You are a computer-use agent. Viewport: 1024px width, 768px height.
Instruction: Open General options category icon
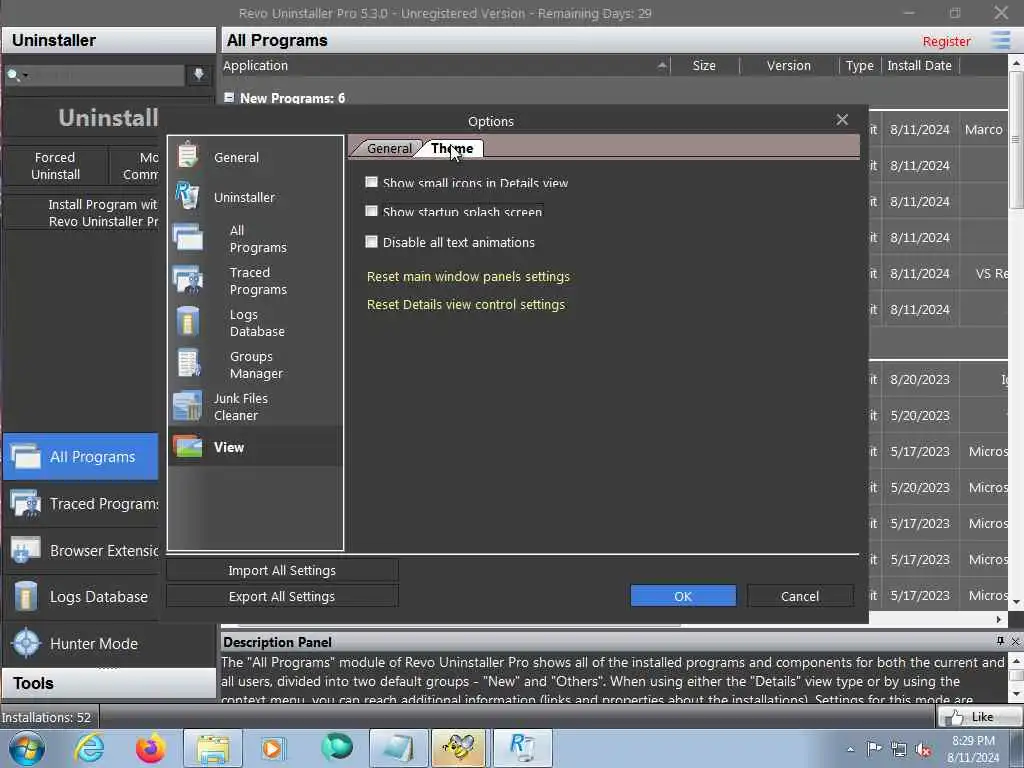[187, 156]
